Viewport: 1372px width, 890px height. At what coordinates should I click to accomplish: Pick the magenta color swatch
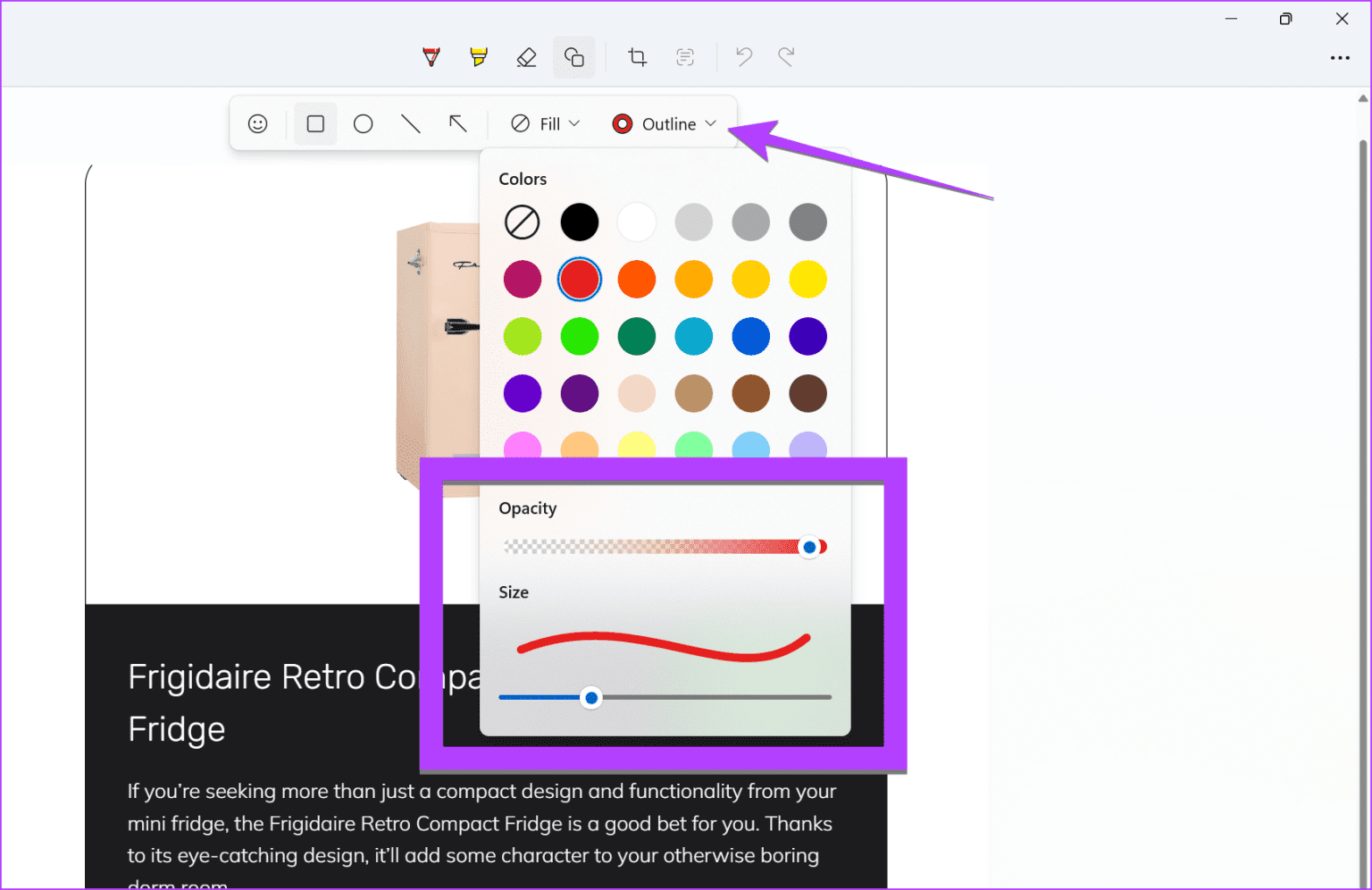[x=523, y=280]
